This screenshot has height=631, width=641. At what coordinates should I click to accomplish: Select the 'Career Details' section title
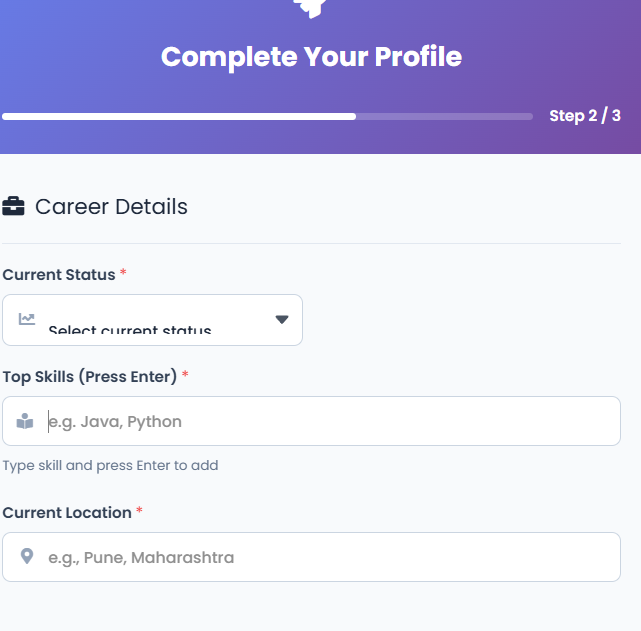coord(111,207)
